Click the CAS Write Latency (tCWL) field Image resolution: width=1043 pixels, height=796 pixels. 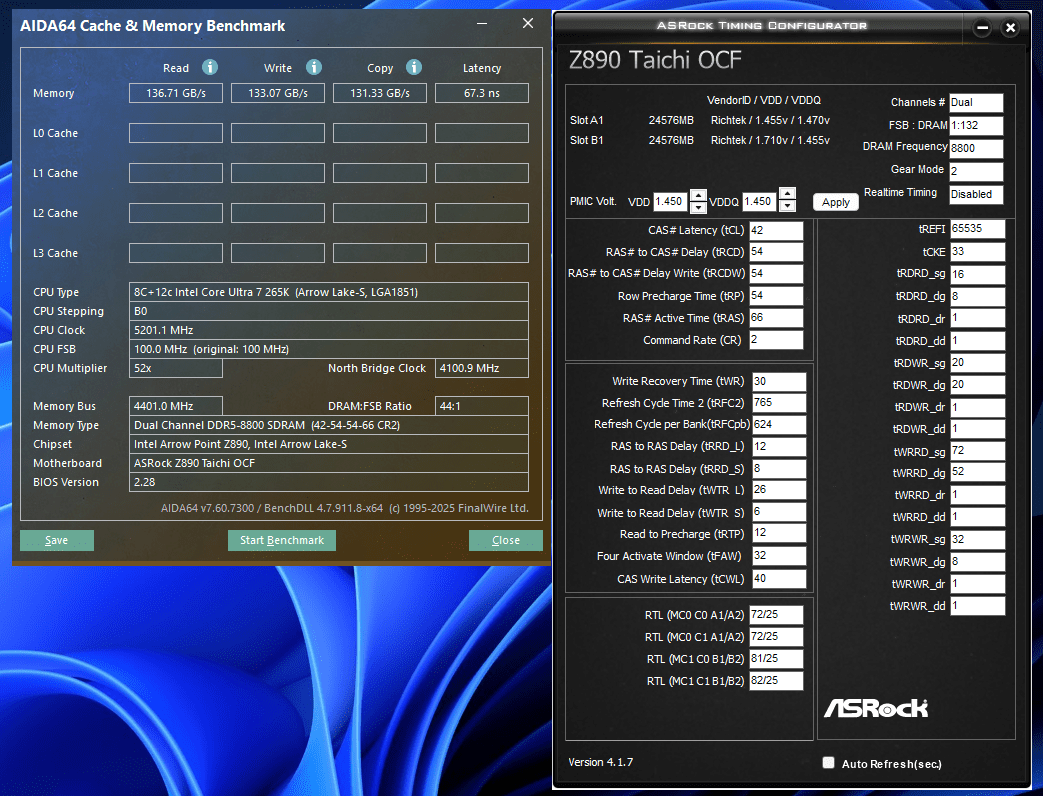[x=779, y=579]
